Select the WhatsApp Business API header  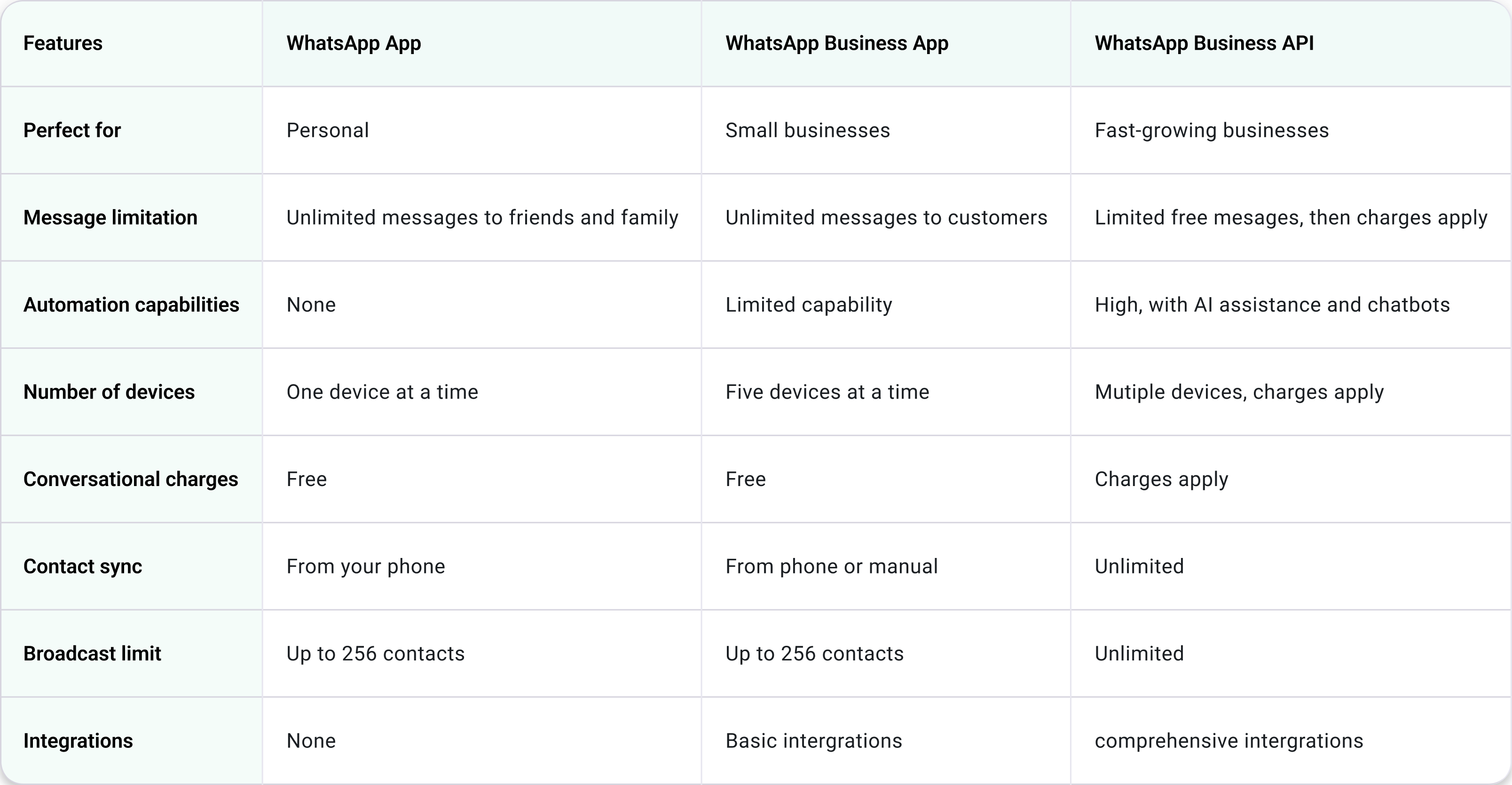[x=1204, y=43]
